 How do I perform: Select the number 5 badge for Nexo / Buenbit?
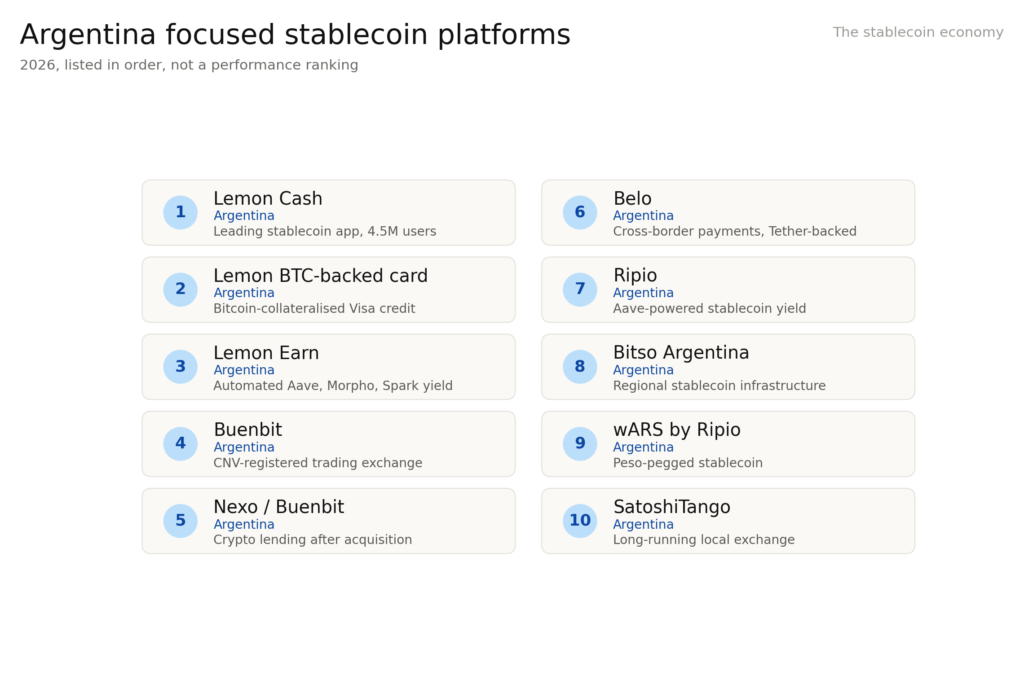coord(180,521)
